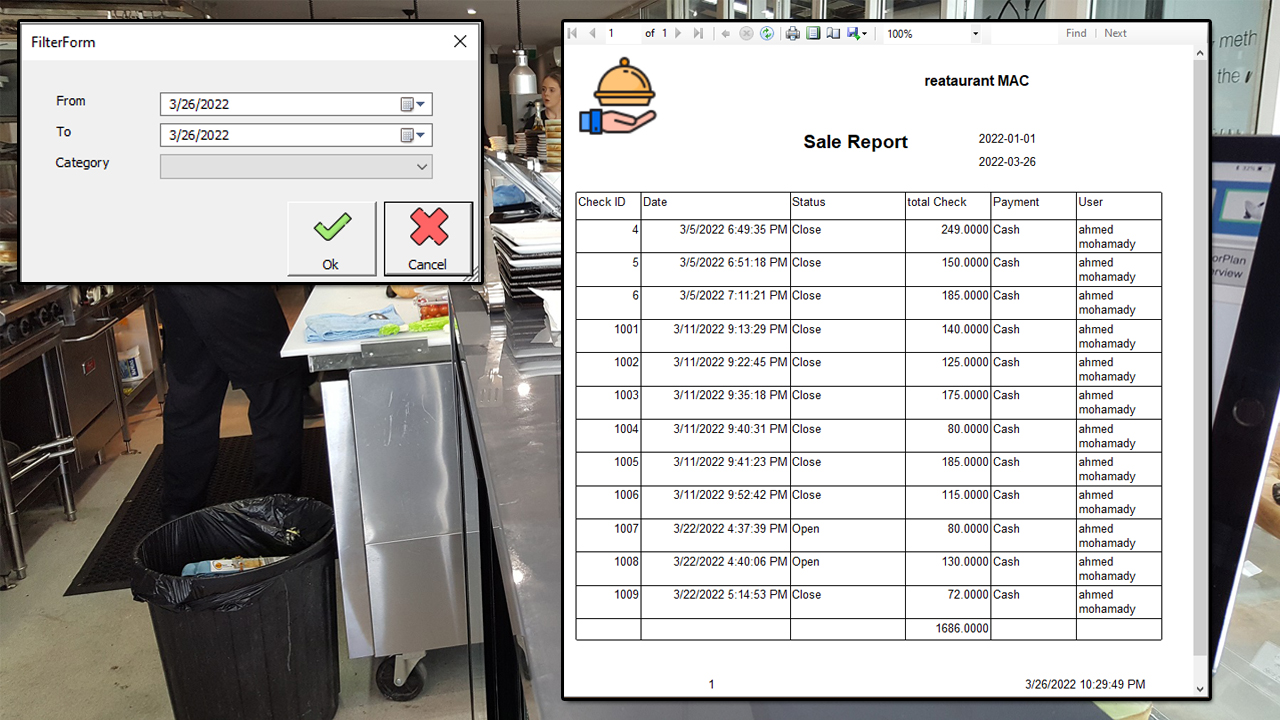Click the Refresh report icon
Image resolution: width=1280 pixels, height=720 pixels.
pos(767,33)
